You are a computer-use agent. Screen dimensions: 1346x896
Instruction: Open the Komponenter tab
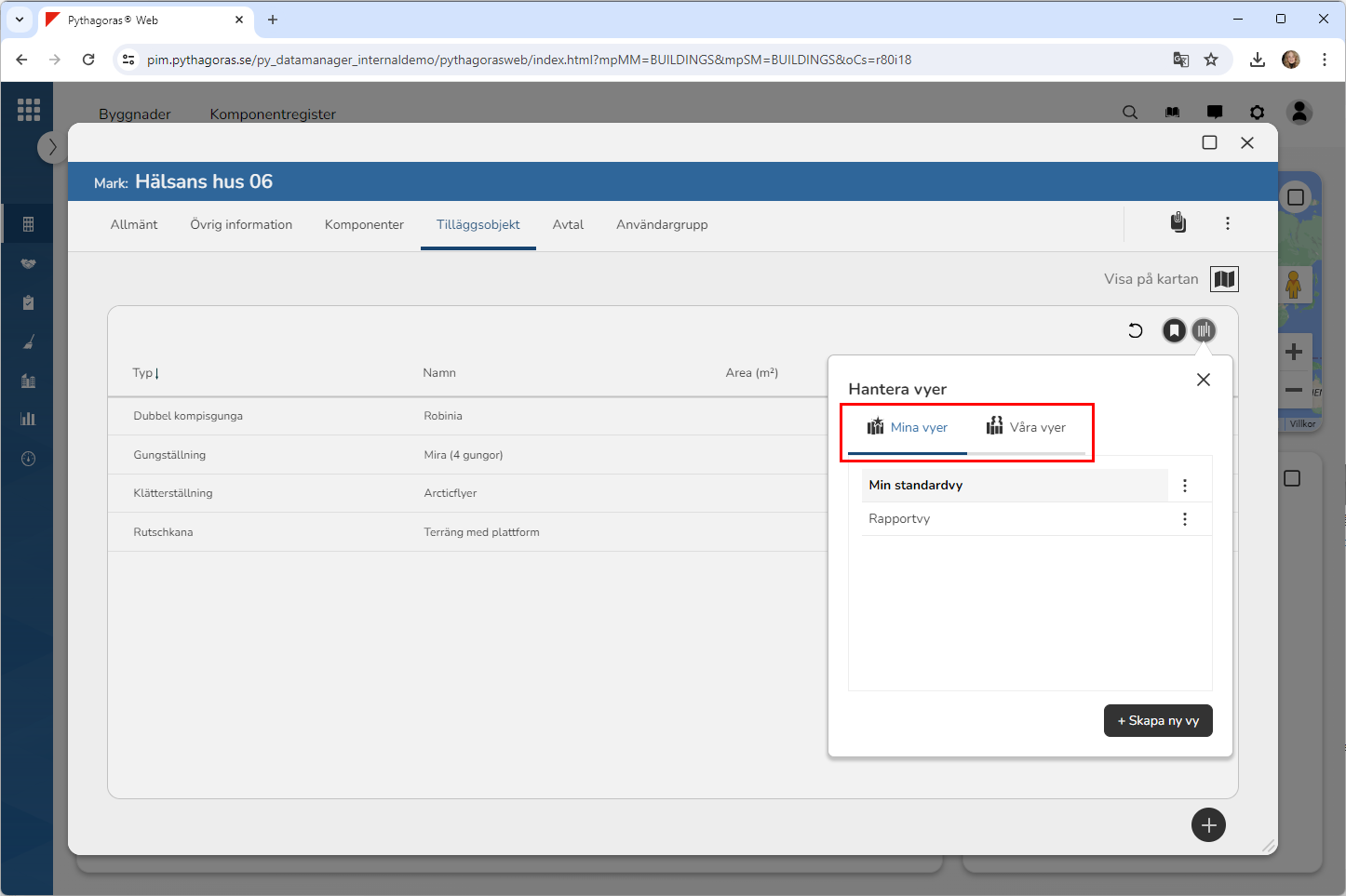tap(364, 225)
